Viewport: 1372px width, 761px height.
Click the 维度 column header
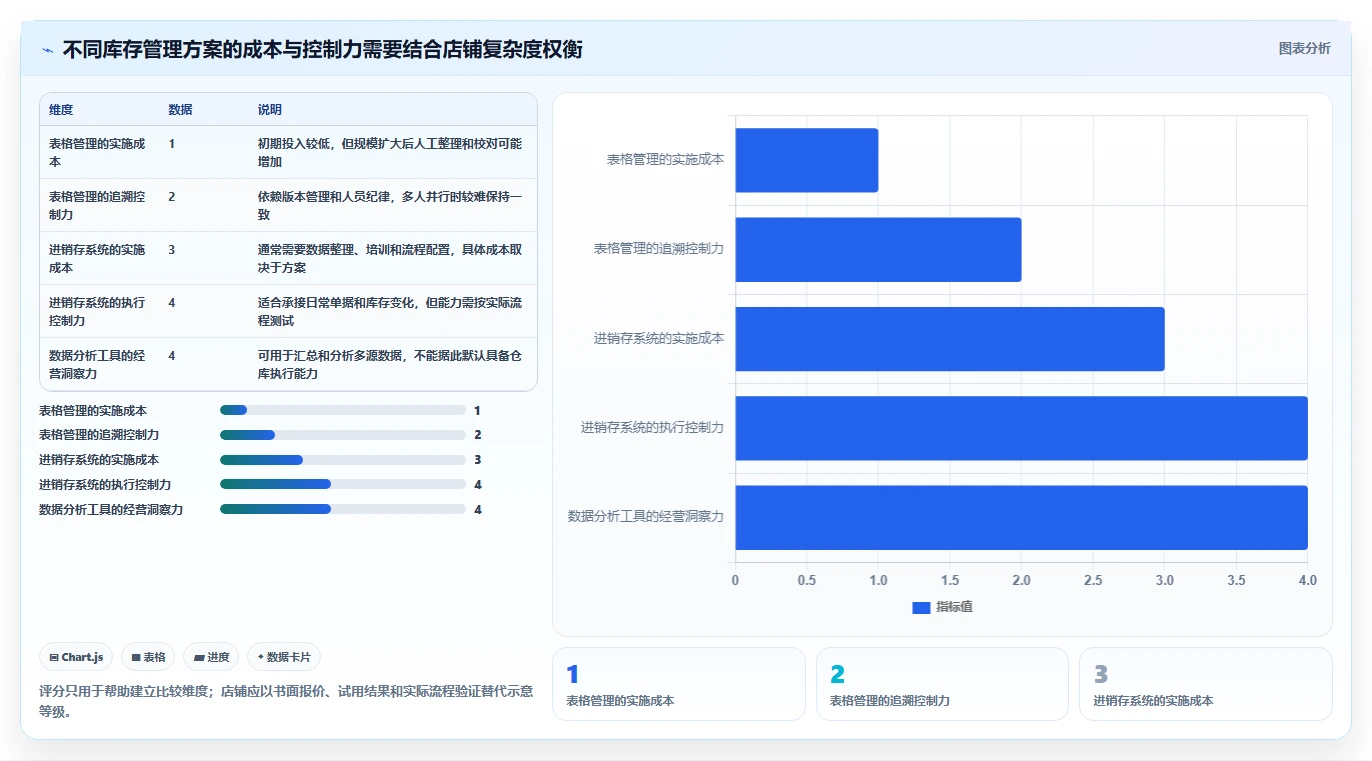click(x=61, y=110)
